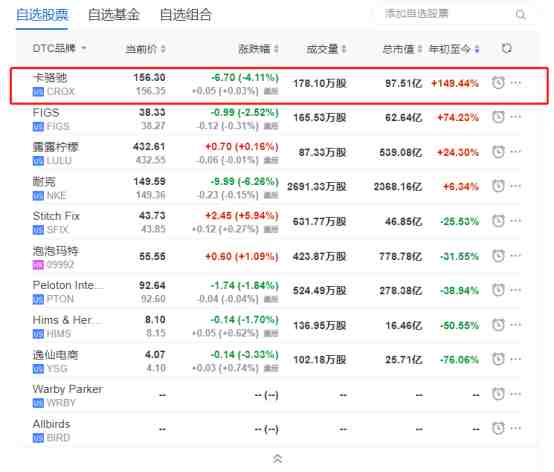Image resolution: width=554 pixels, height=472 pixels.
Task: Sort by 当前价 column arrows
Action: tap(163, 49)
